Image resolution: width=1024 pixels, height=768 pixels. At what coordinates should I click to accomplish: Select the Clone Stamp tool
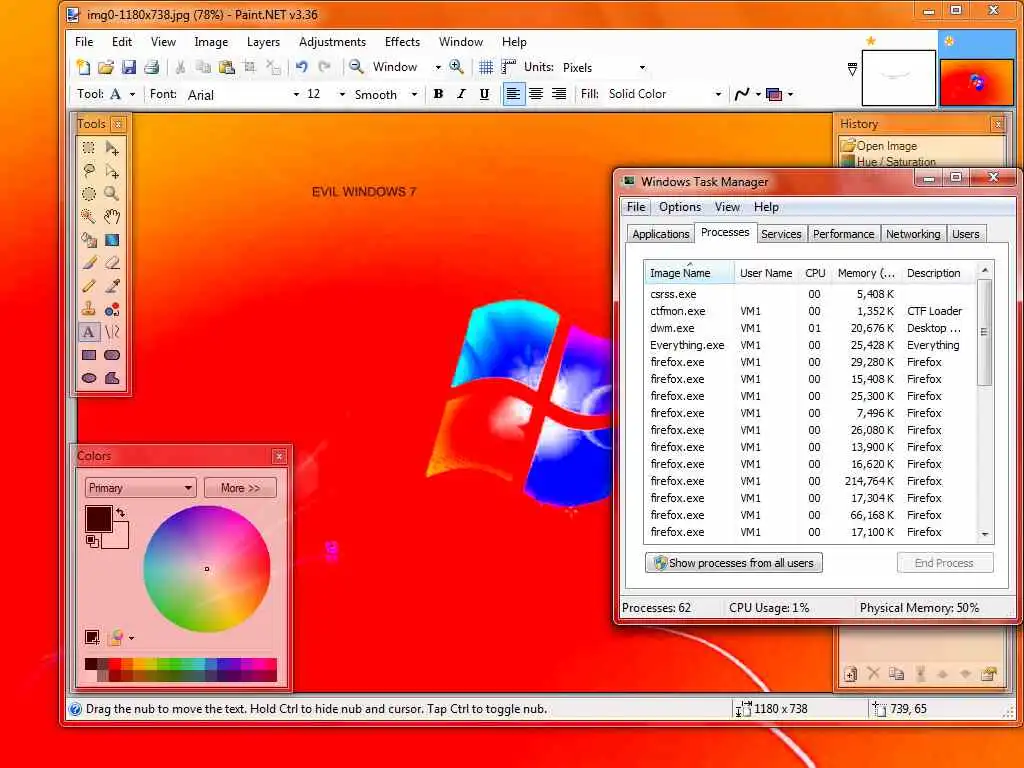pos(89,309)
